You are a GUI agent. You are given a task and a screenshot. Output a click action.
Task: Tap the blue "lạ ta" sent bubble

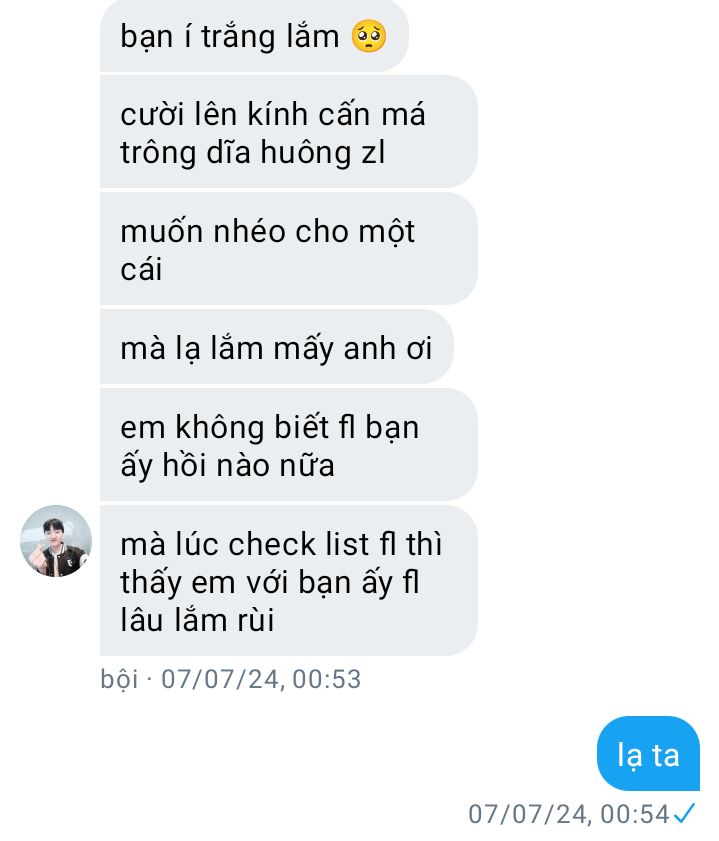click(x=648, y=753)
